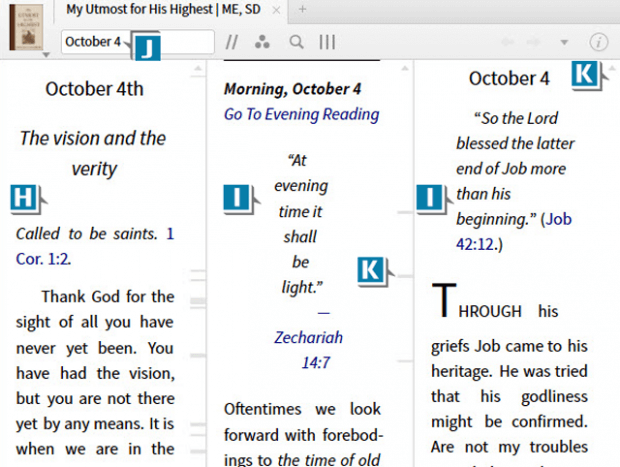This screenshot has height=467, width=620.
Task: Go forward with the right arrow
Action: tap(534, 42)
